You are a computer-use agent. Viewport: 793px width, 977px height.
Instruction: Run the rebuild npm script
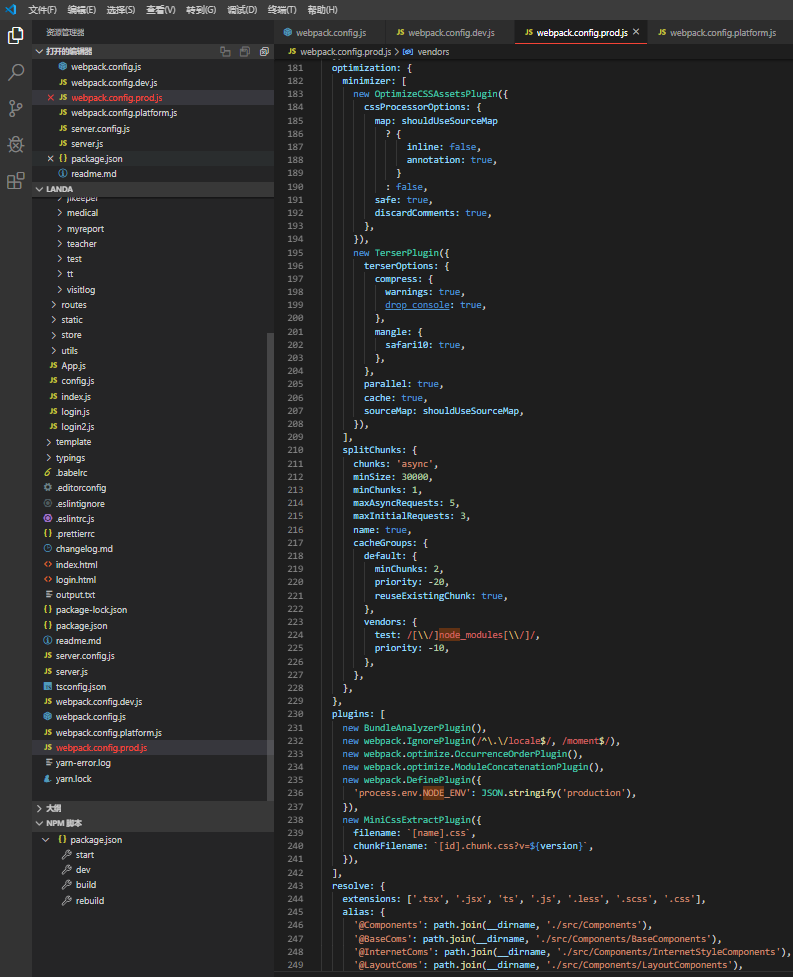[x=90, y=900]
